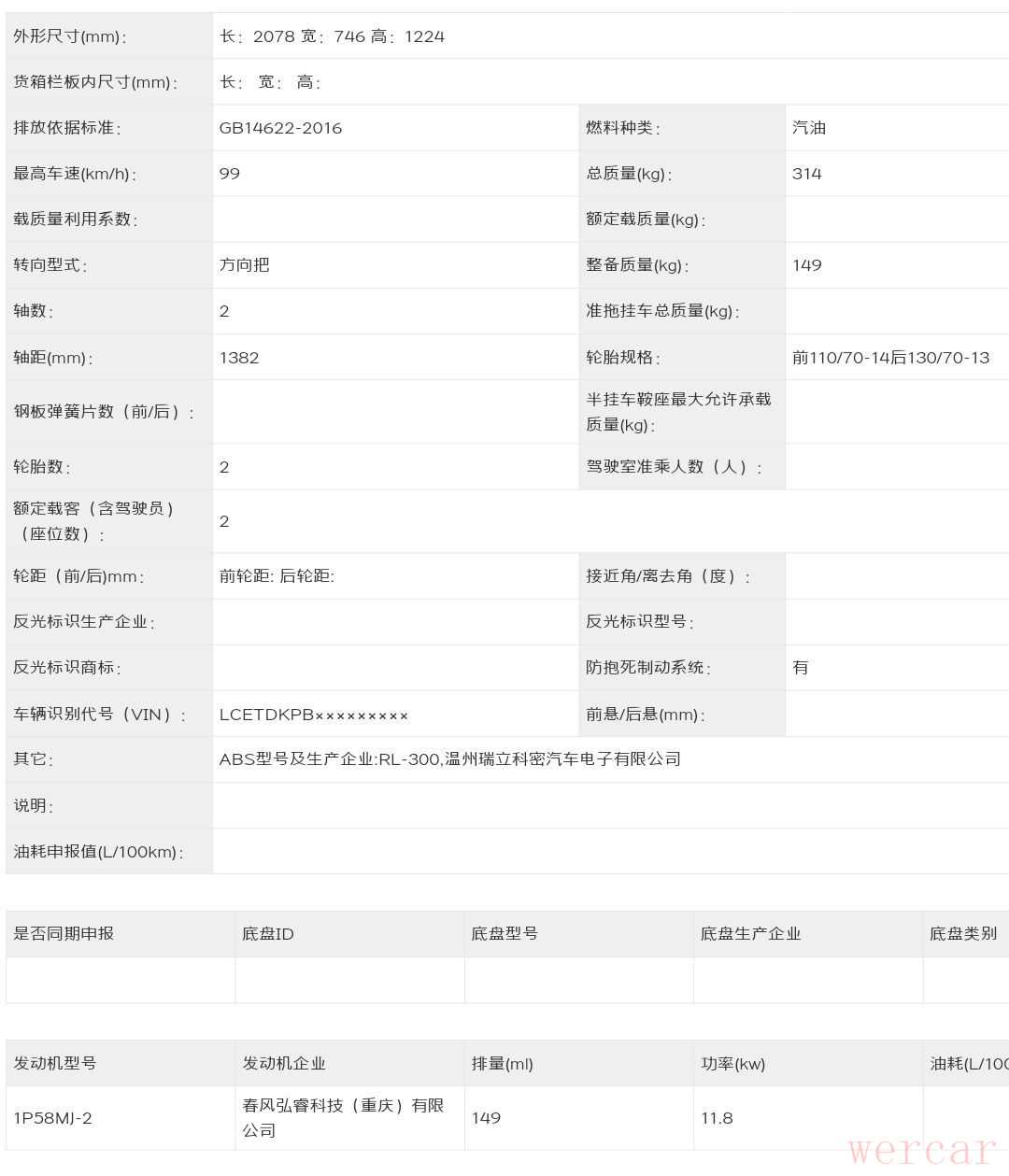This screenshot has width=1009, height=1176.
Task: Click the 排放依据标准 label
Action: tap(66, 128)
